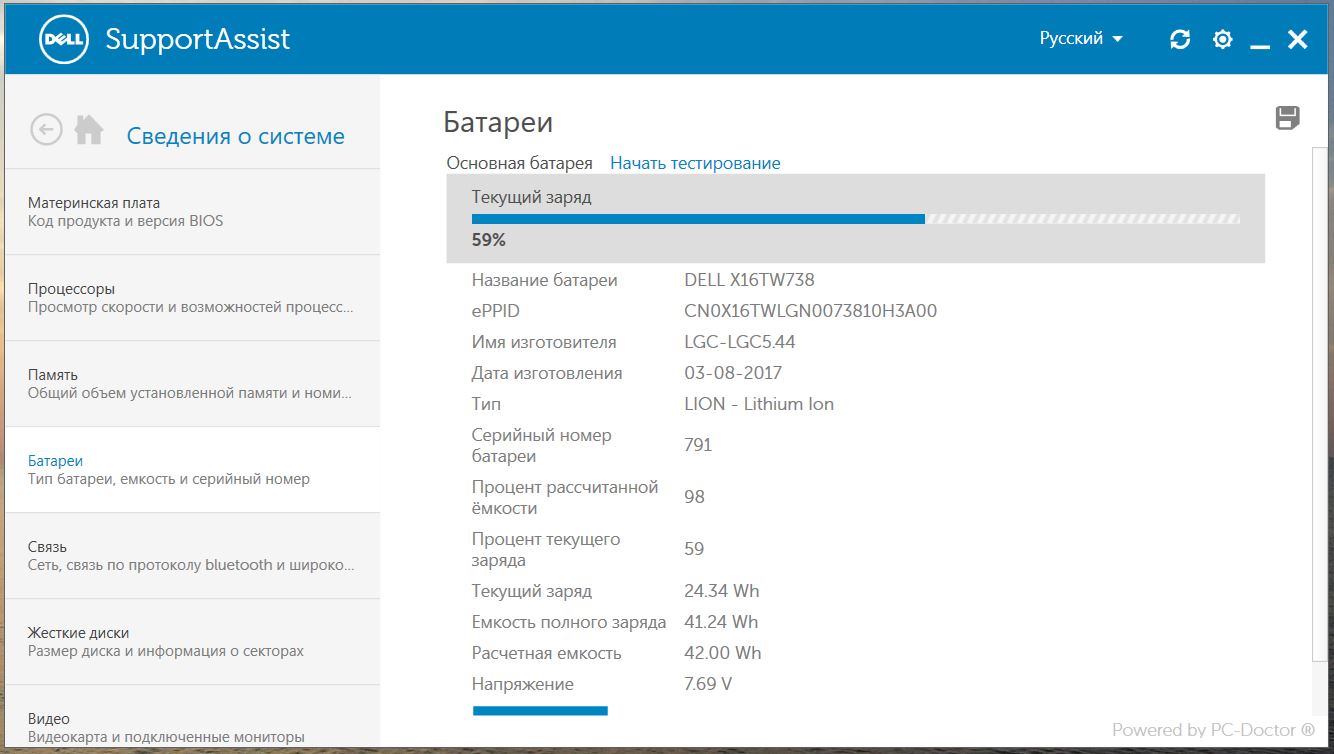Viewport: 1334px width, 754px height.
Task: Click Начать тестирование link
Action: click(695, 163)
